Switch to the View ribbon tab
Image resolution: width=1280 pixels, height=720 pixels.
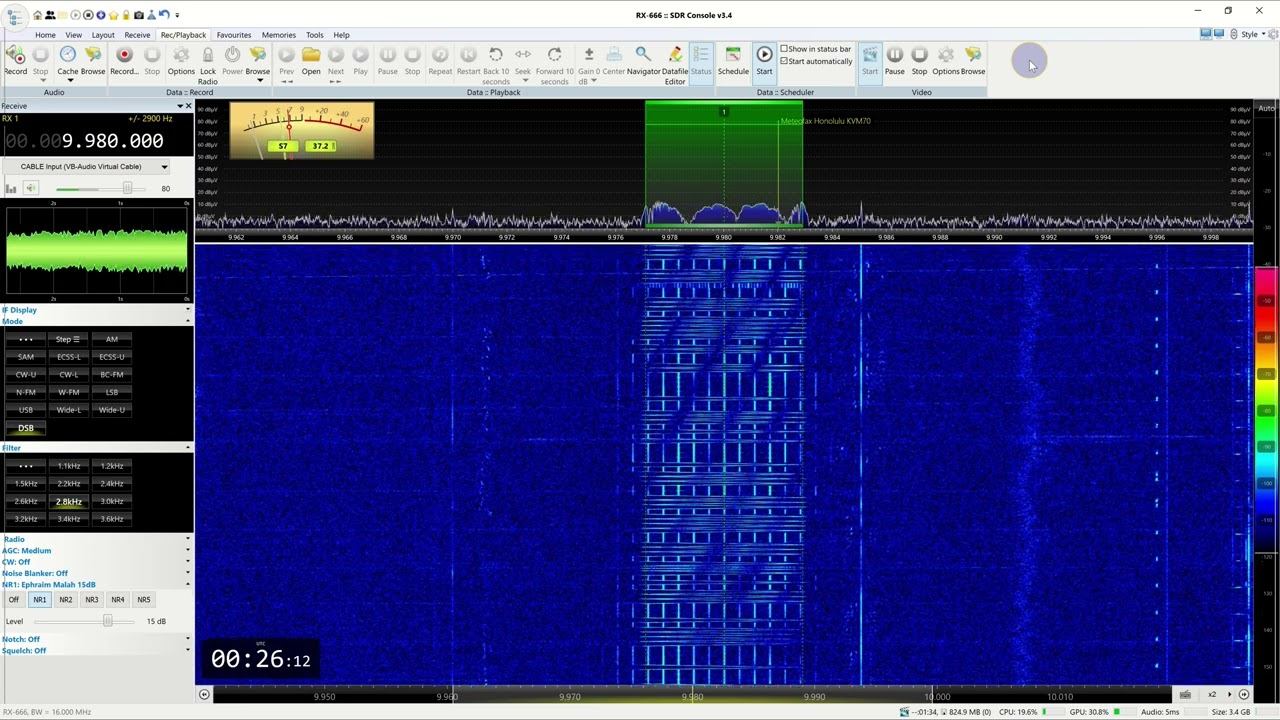(74, 35)
